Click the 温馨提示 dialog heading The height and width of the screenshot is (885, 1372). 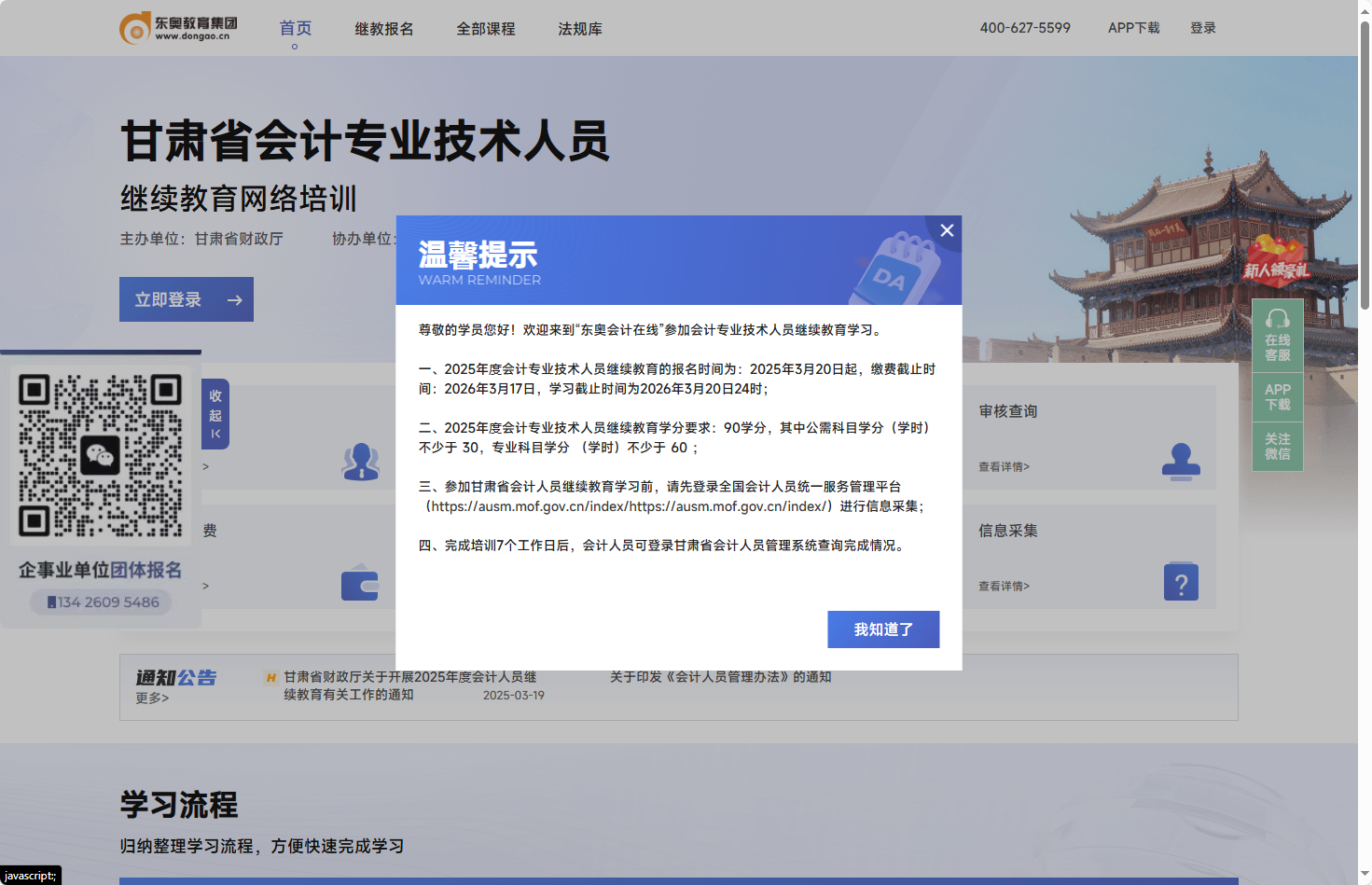point(478,255)
